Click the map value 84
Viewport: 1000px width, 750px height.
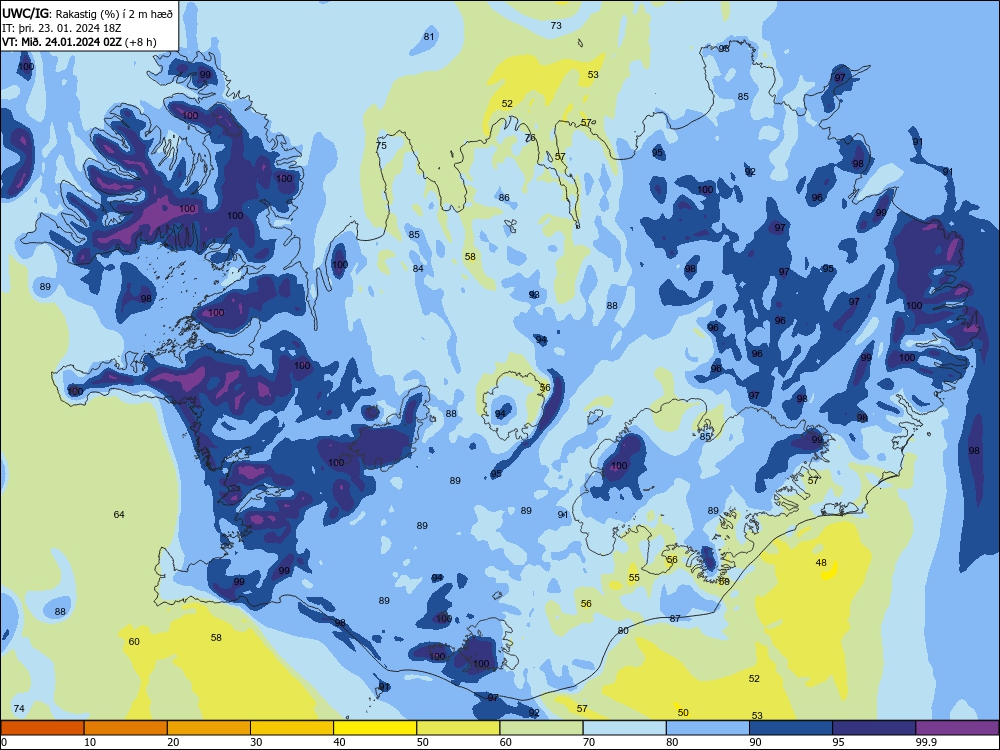coord(418,268)
